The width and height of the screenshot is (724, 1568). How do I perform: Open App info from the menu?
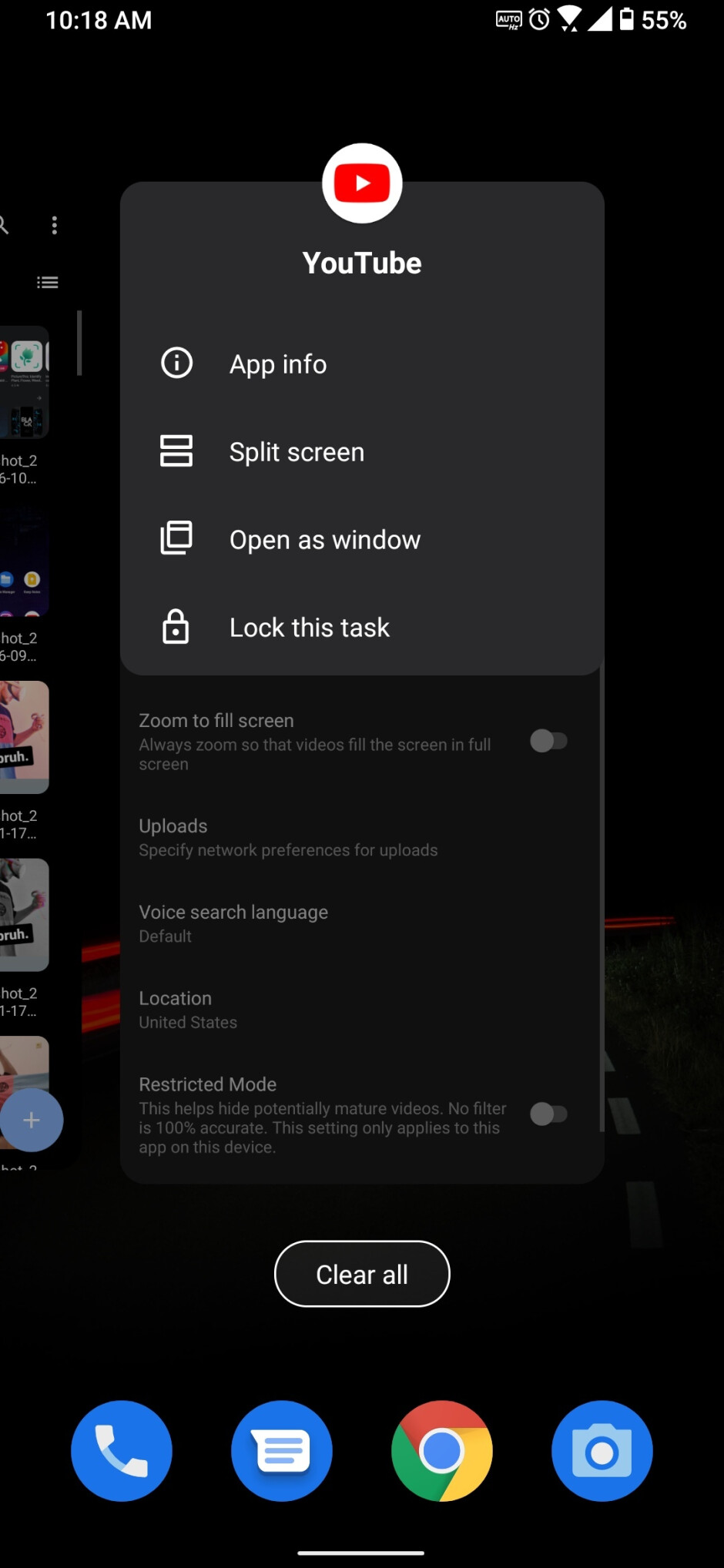click(x=278, y=364)
